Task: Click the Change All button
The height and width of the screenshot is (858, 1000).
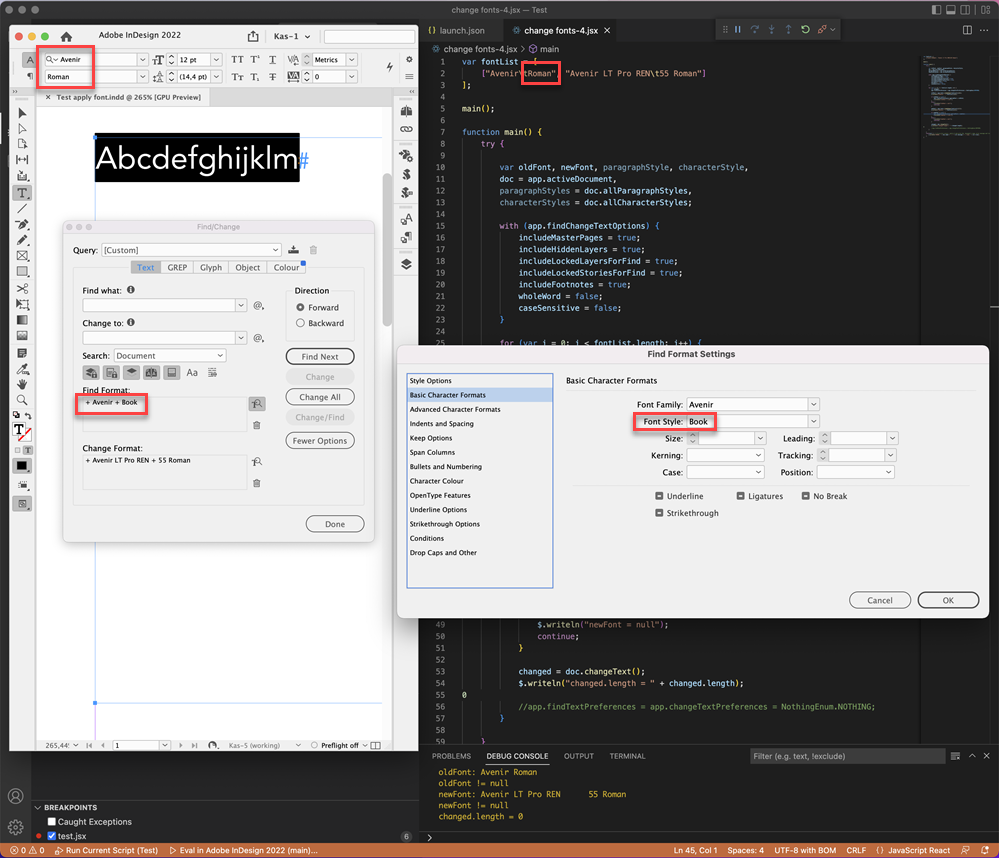Action: click(x=320, y=397)
